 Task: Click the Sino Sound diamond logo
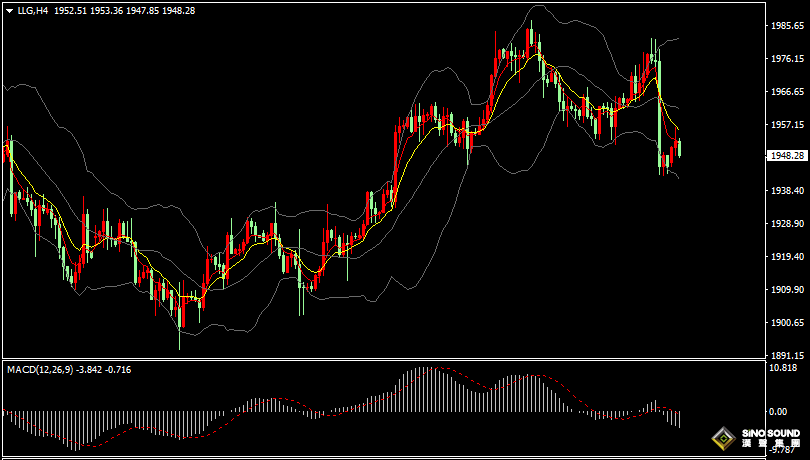tap(722, 438)
